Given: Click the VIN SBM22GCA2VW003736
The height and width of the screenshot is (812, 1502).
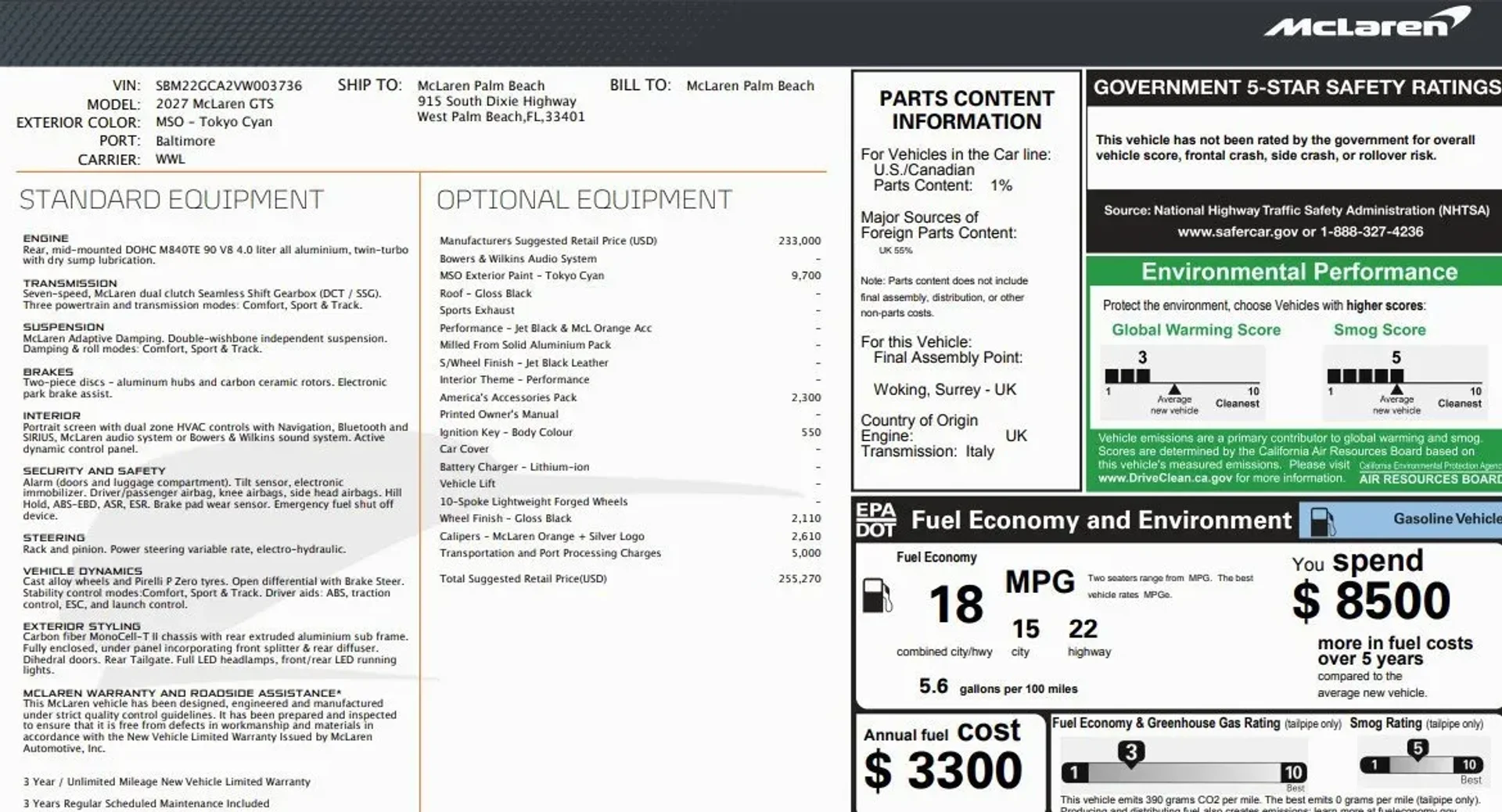Looking at the screenshot, I should pyautogui.click(x=228, y=85).
